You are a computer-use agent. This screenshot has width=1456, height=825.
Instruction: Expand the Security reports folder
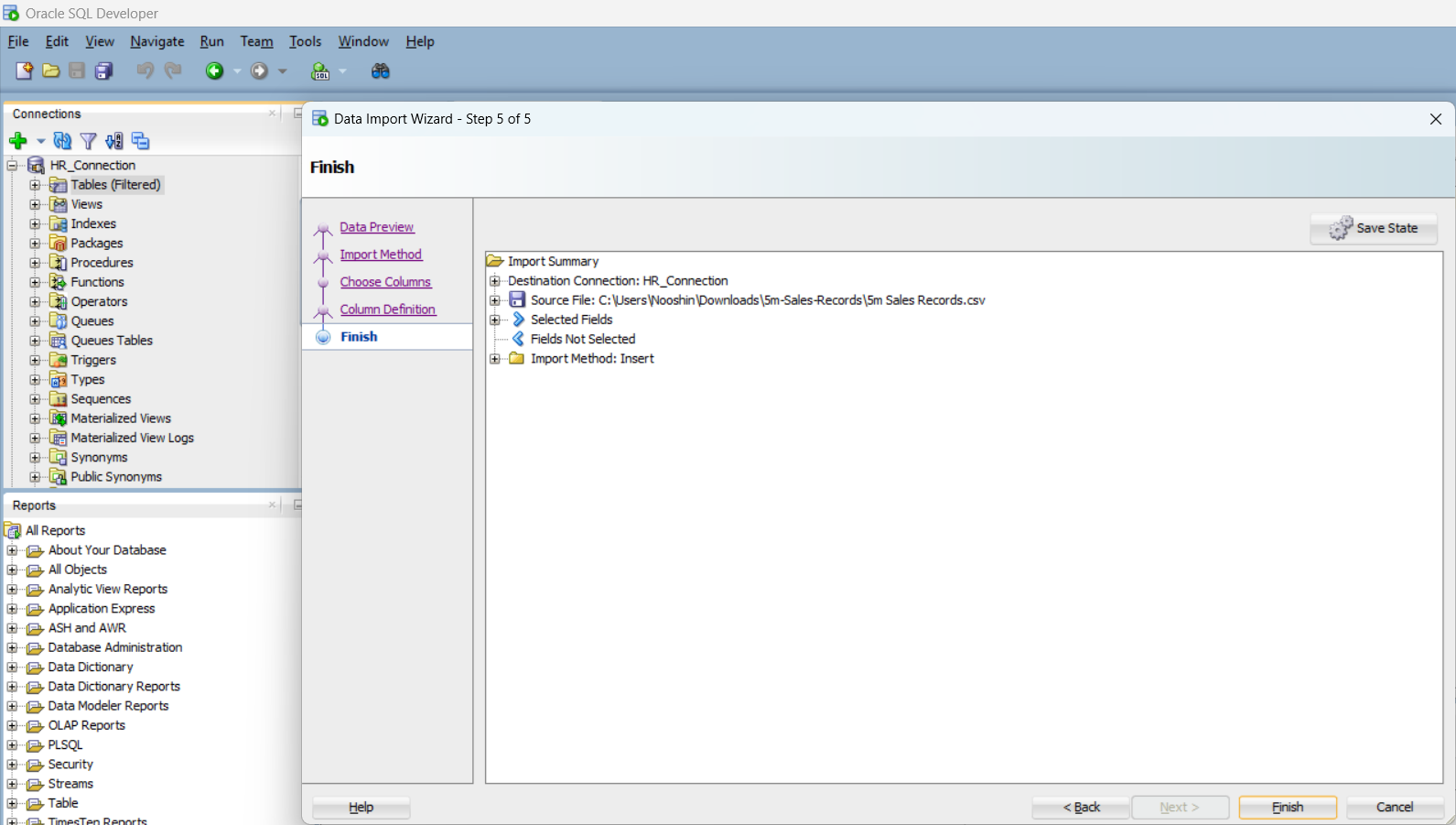(12, 765)
